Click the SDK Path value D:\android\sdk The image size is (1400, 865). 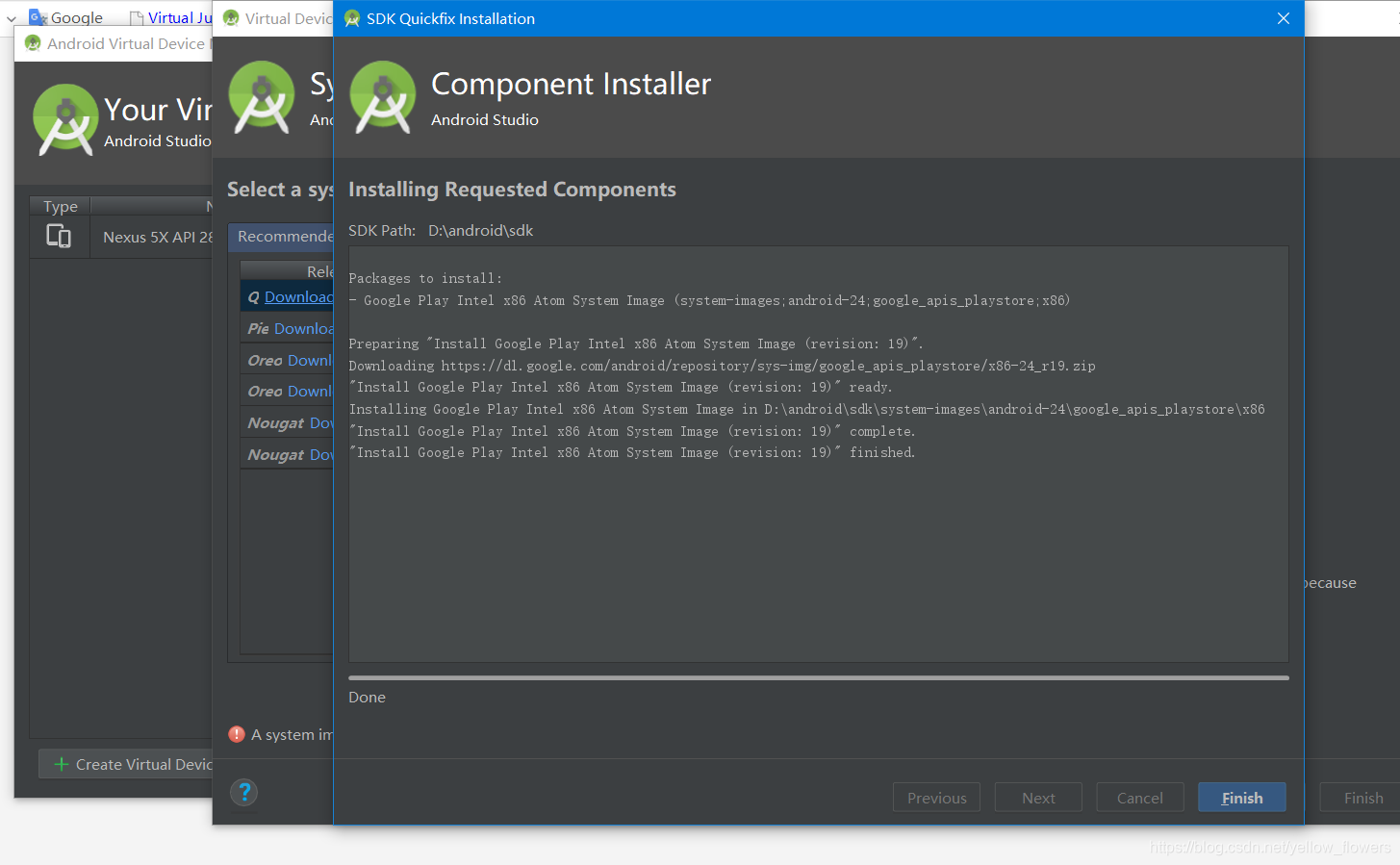pyautogui.click(x=480, y=230)
